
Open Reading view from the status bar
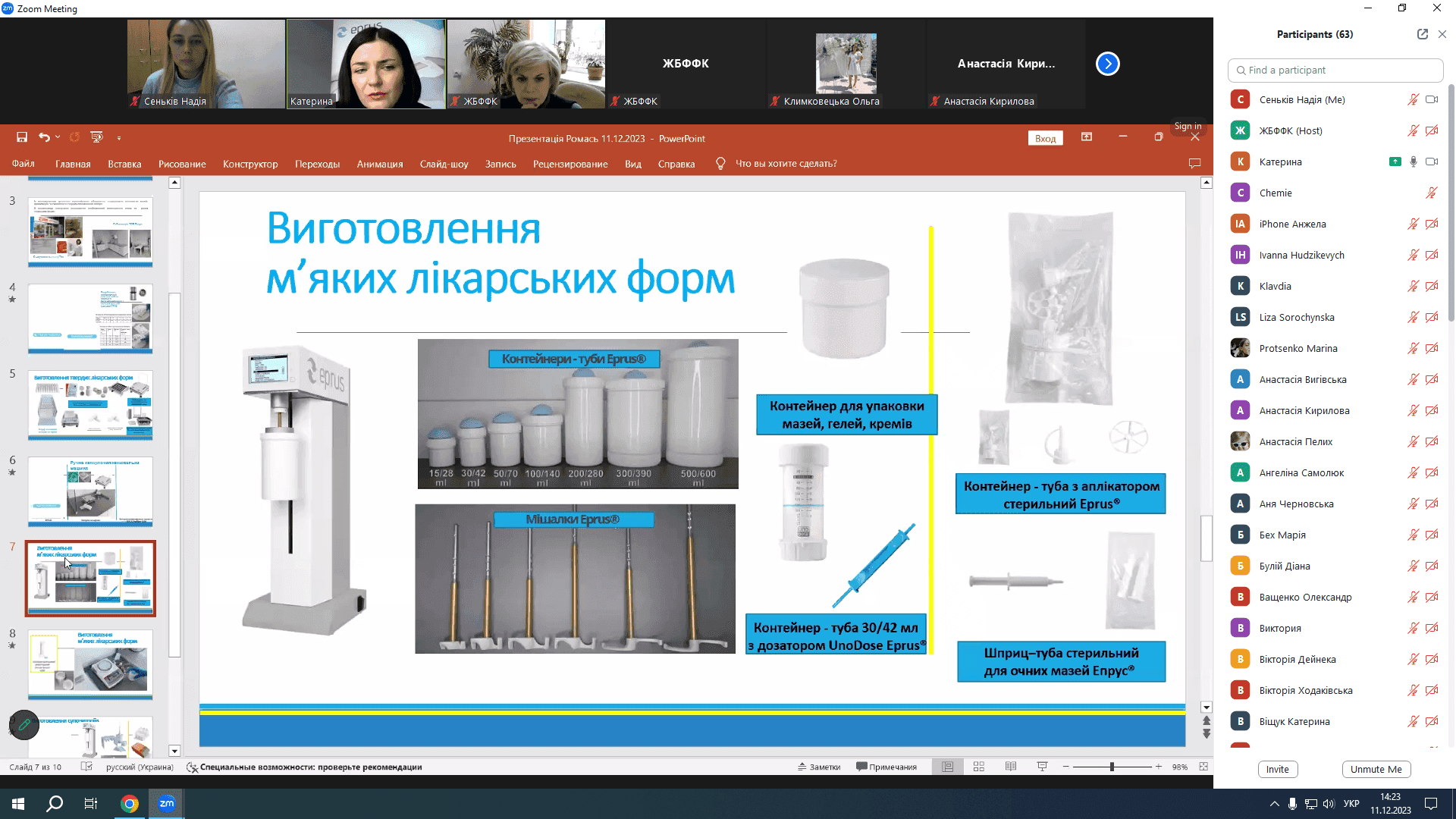point(1011,767)
